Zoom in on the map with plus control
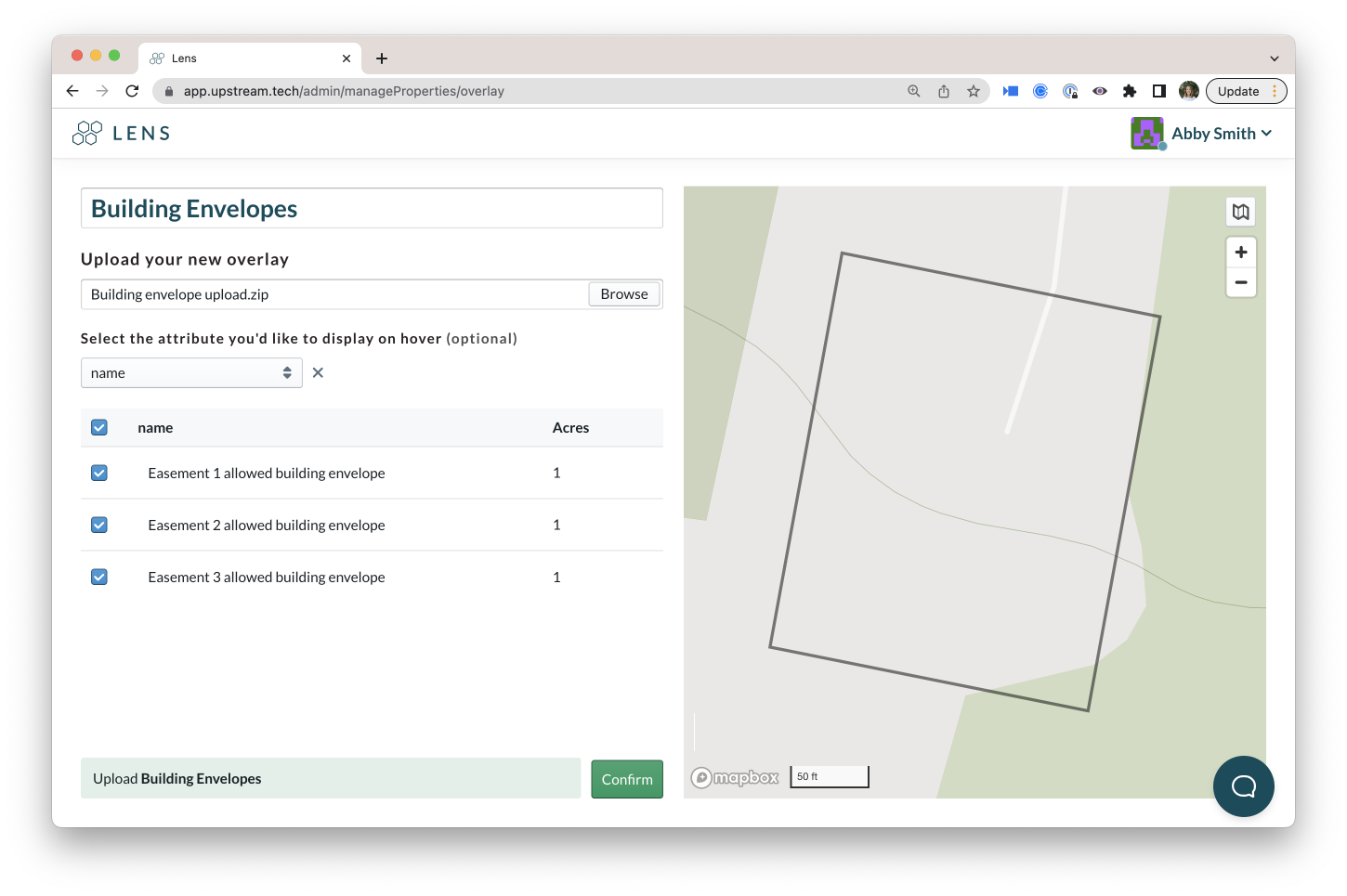This screenshot has width=1347, height=896. (1241, 252)
